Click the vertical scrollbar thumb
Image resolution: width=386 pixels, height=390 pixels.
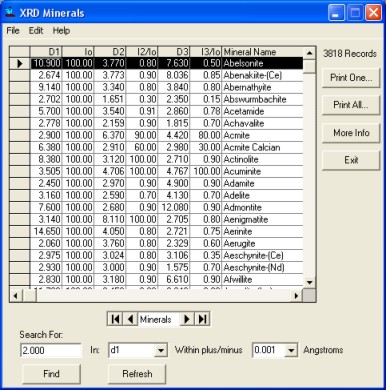(x=309, y=66)
